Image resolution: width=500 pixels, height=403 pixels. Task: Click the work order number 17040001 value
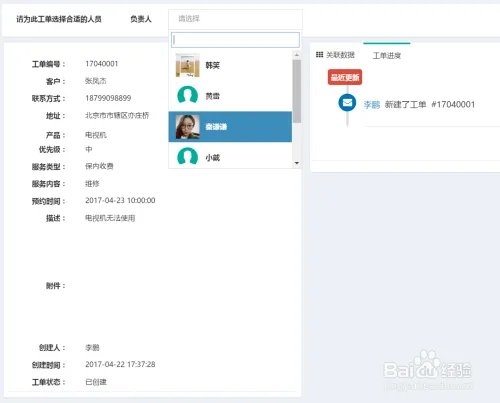101,64
